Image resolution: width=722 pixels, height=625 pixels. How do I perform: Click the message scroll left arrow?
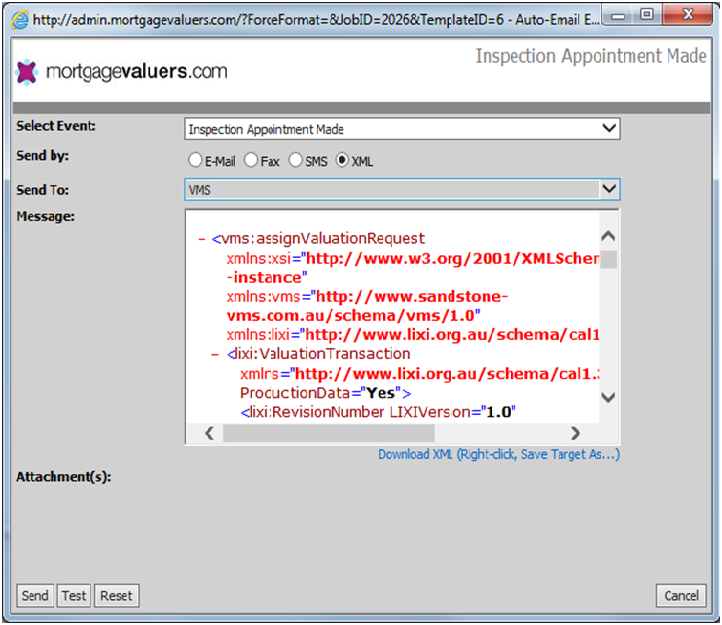210,433
